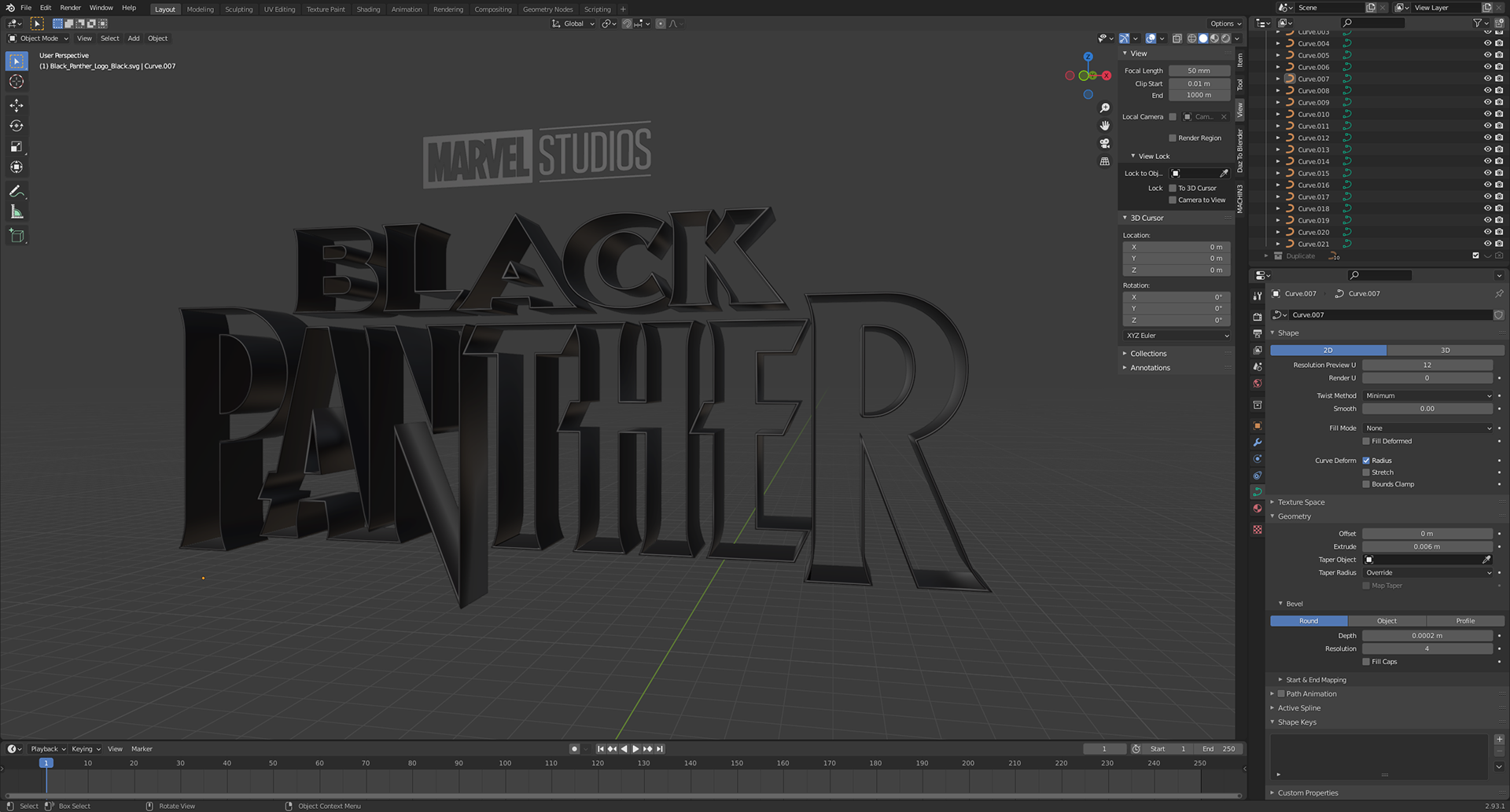Enable the Bounds Clamp checkbox
Image resolution: width=1510 pixels, height=812 pixels.
(1366, 484)
